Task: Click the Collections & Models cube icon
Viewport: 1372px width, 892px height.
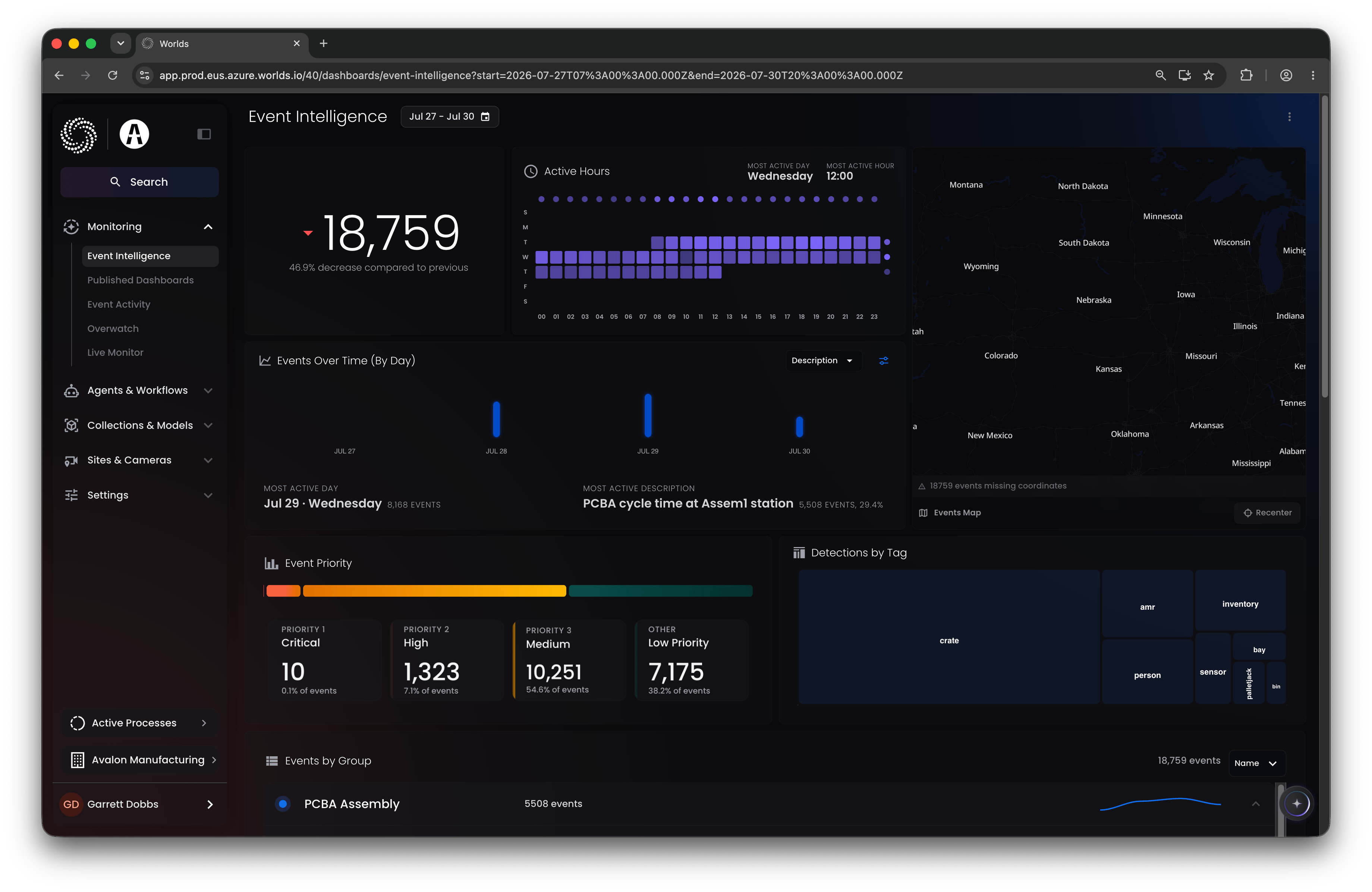Action: coord(71,425)
